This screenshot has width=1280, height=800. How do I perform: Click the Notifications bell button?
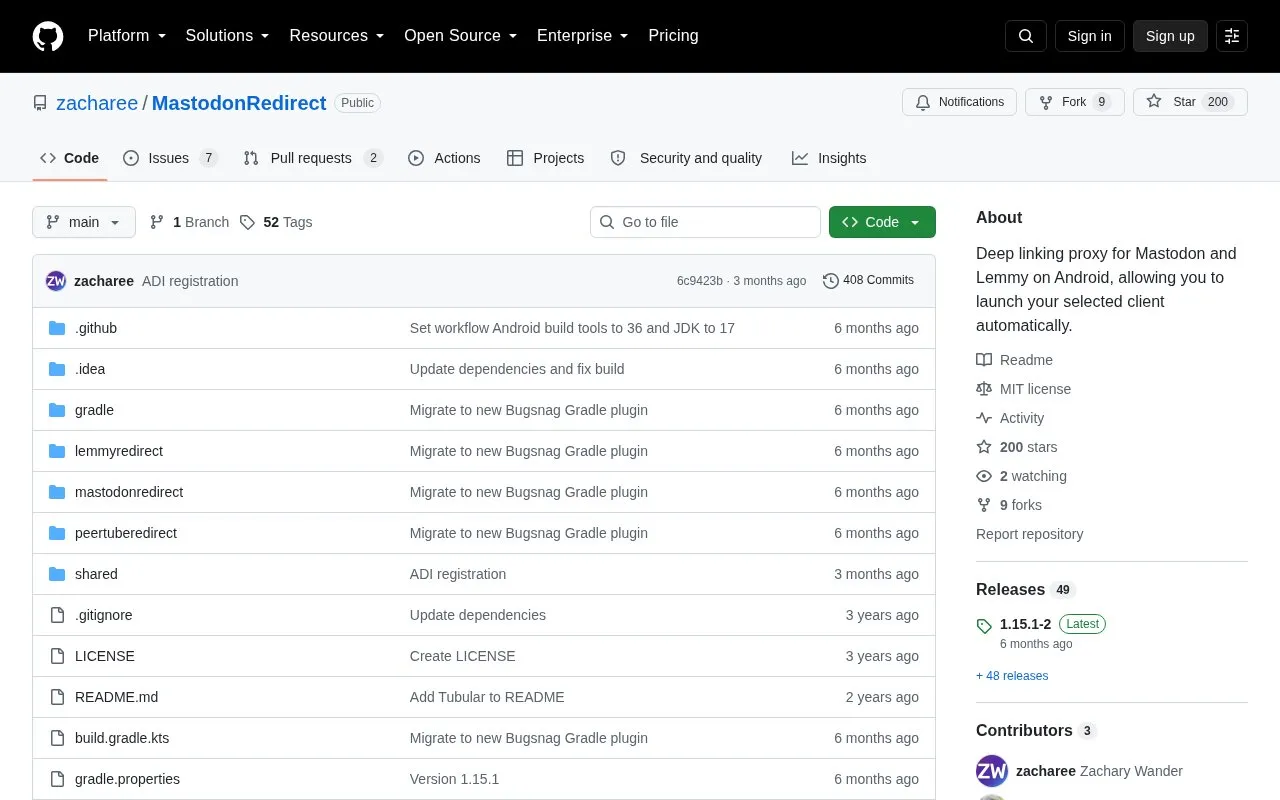pos(959,102)
